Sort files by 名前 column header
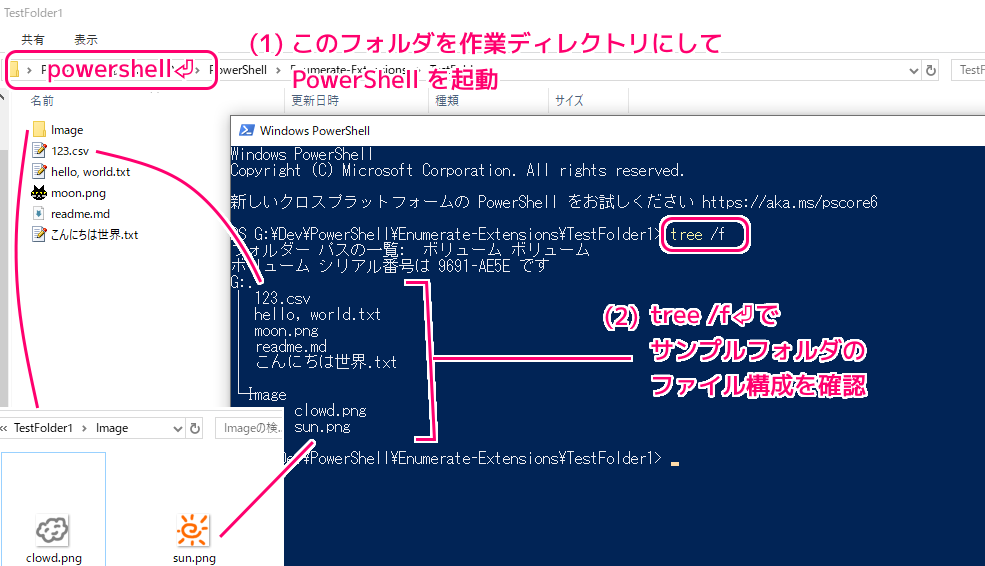 pyautogui.click(x=42, y=101)
